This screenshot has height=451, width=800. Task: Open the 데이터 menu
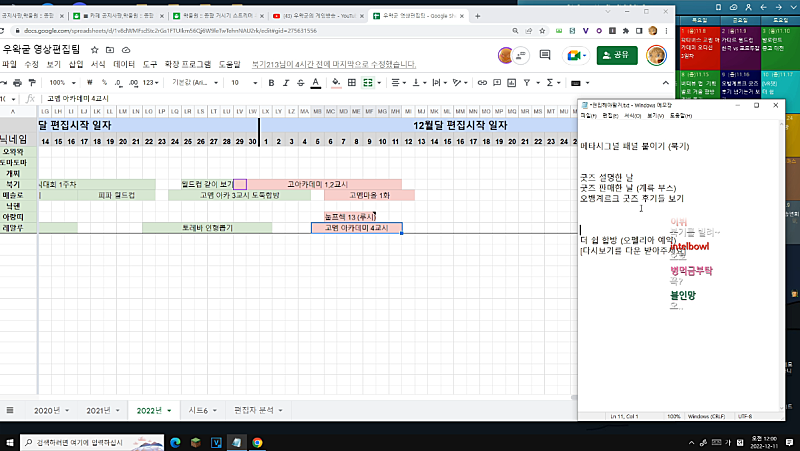point(124,64)
